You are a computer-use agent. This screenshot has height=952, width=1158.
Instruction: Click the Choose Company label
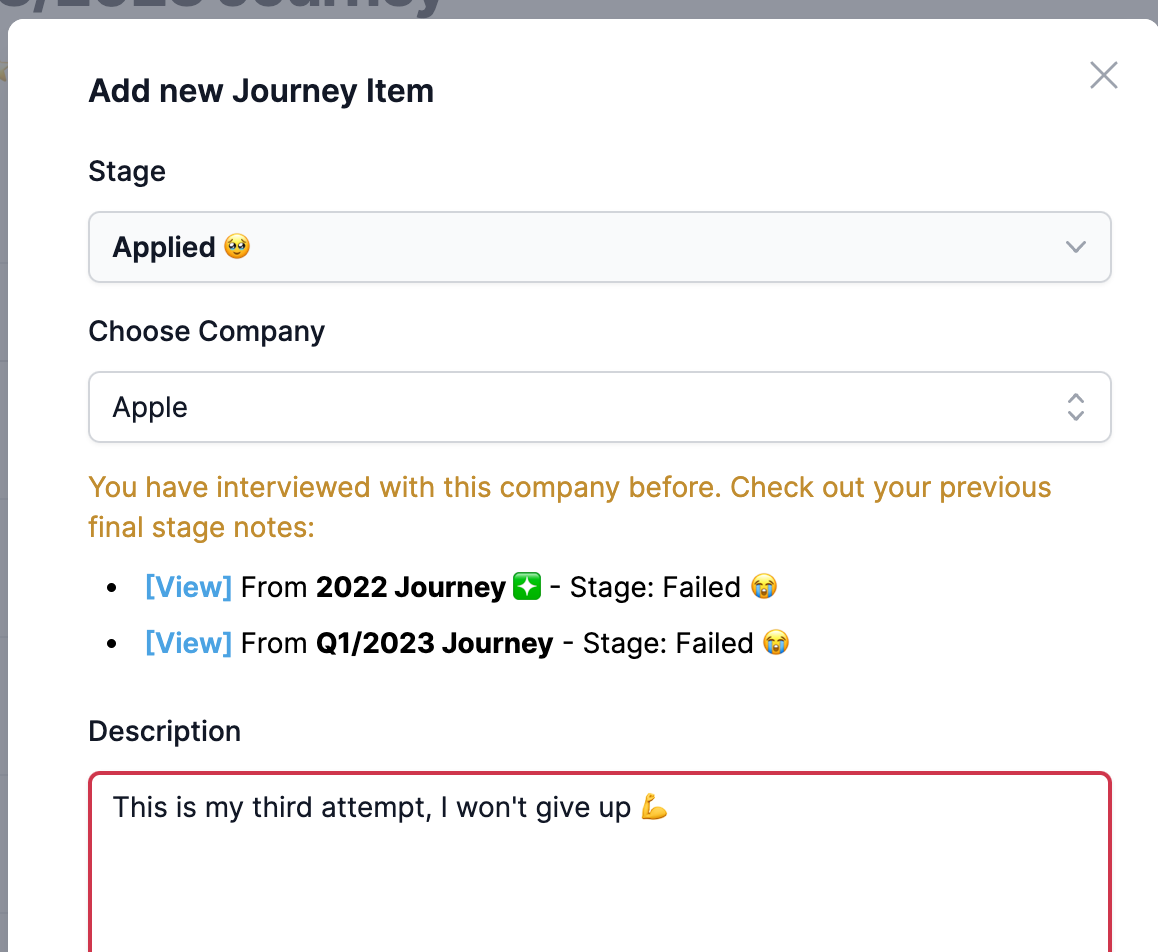point(207,332)
